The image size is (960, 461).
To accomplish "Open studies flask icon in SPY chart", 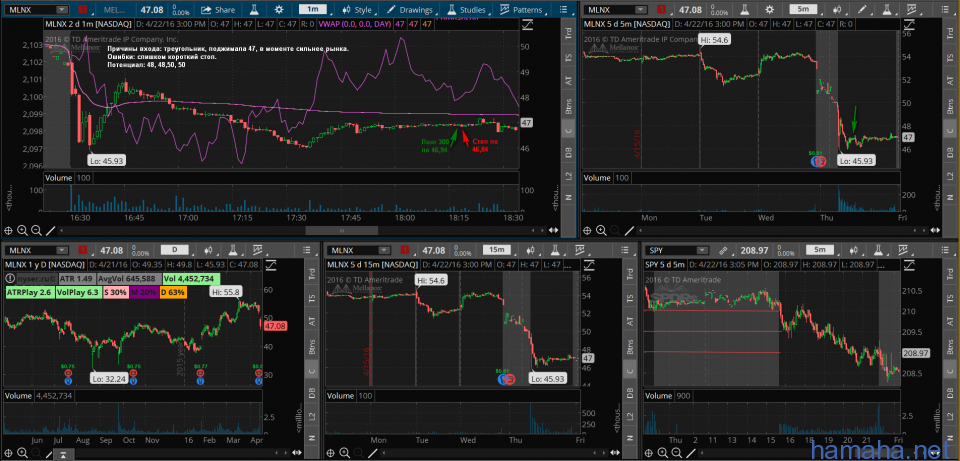I will (878, 250).
